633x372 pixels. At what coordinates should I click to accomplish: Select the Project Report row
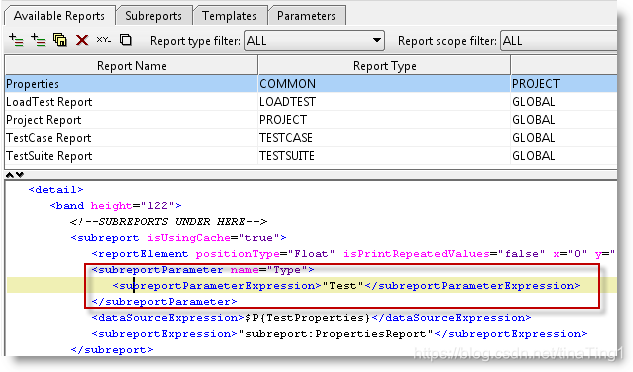(311, 120)
